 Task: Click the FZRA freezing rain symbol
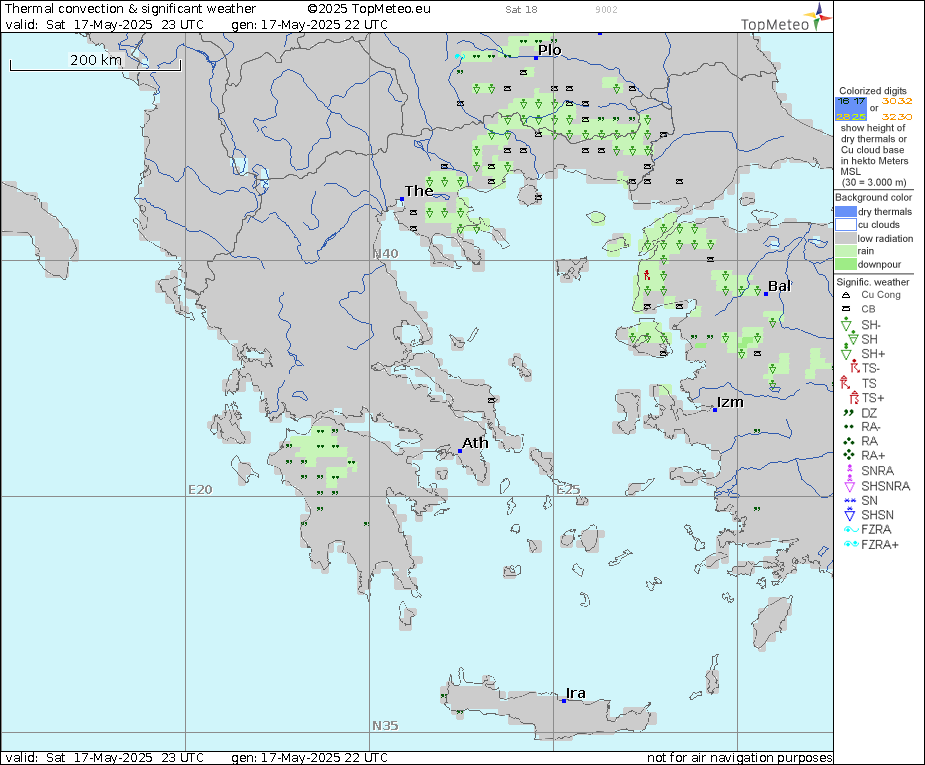(x=851, y=529)
